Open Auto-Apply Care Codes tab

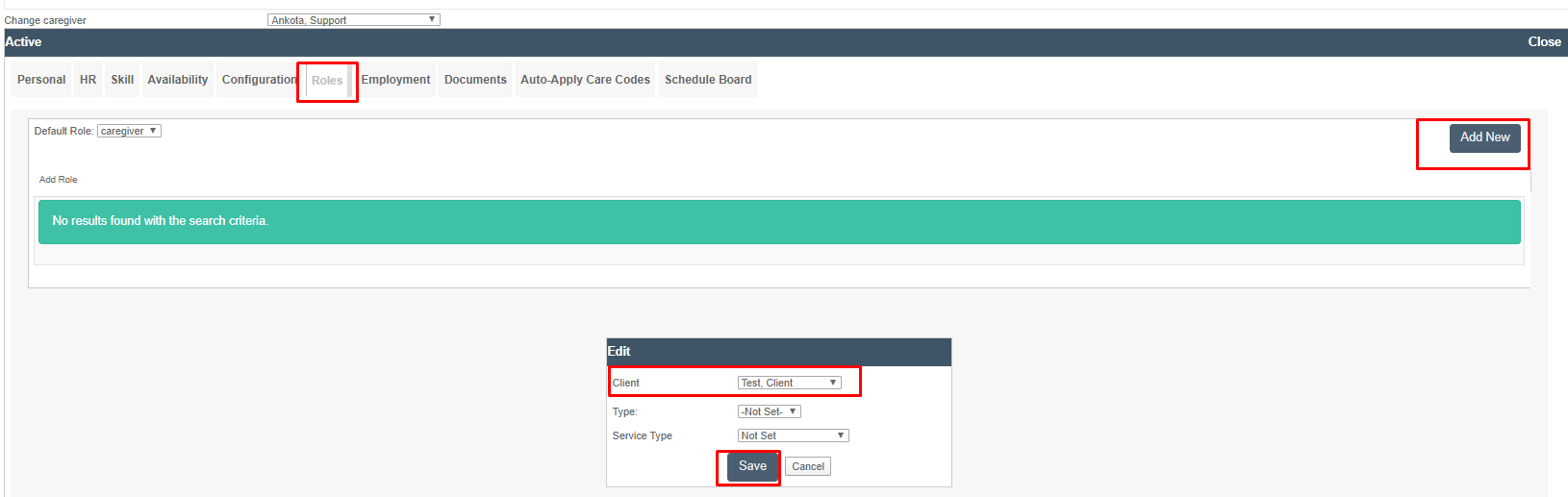(x=585, y=80)
